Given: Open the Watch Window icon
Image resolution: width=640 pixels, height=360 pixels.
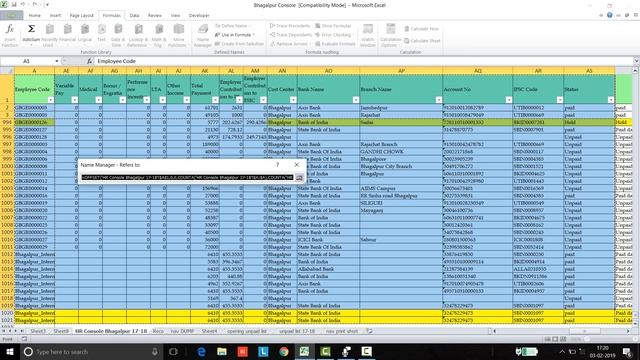Looking at the screenshot, I should [368, 29].
